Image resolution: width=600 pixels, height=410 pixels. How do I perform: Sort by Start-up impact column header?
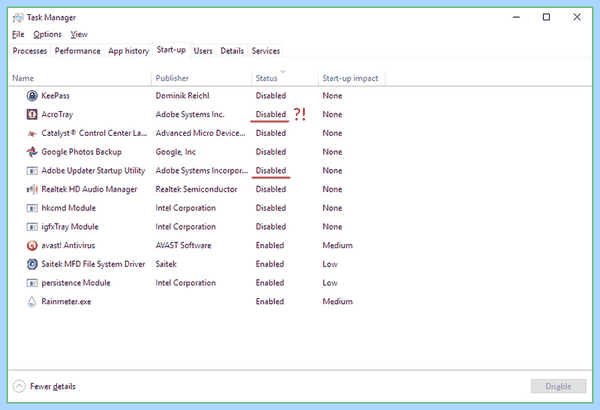pos(350,78)
